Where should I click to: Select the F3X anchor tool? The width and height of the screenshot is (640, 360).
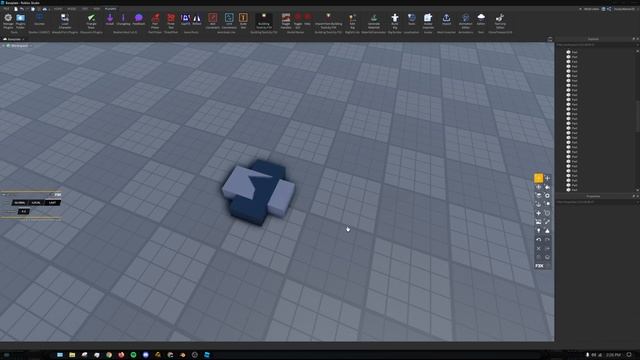[x=538, y=204]
